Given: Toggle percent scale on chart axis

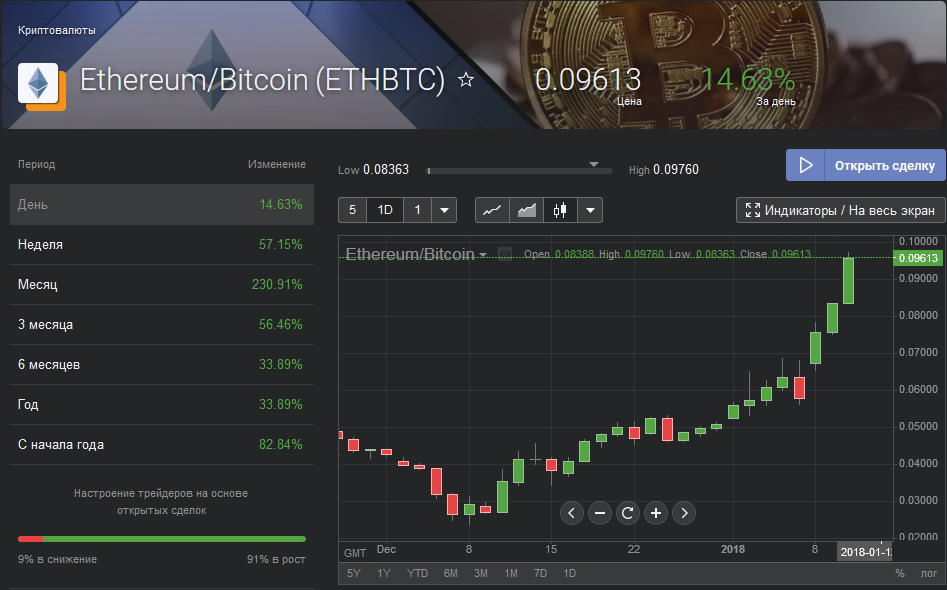Looking at the screenshot, I should (900, 573).
